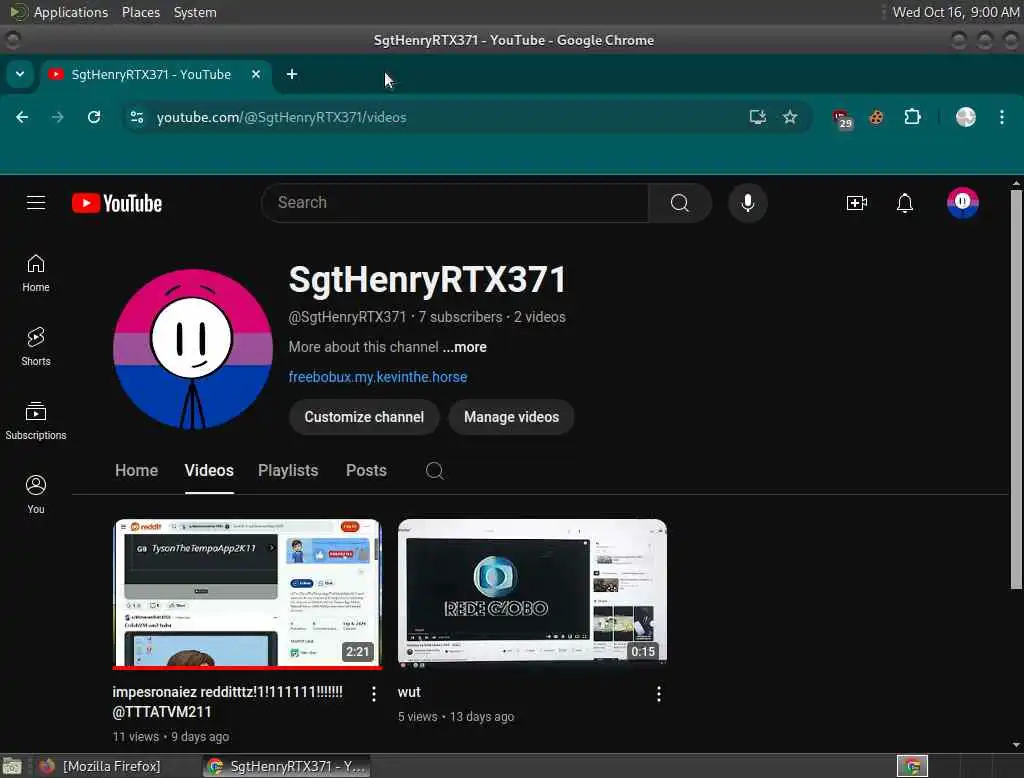Start voice search with microphone icon

[x=748, y=203]
